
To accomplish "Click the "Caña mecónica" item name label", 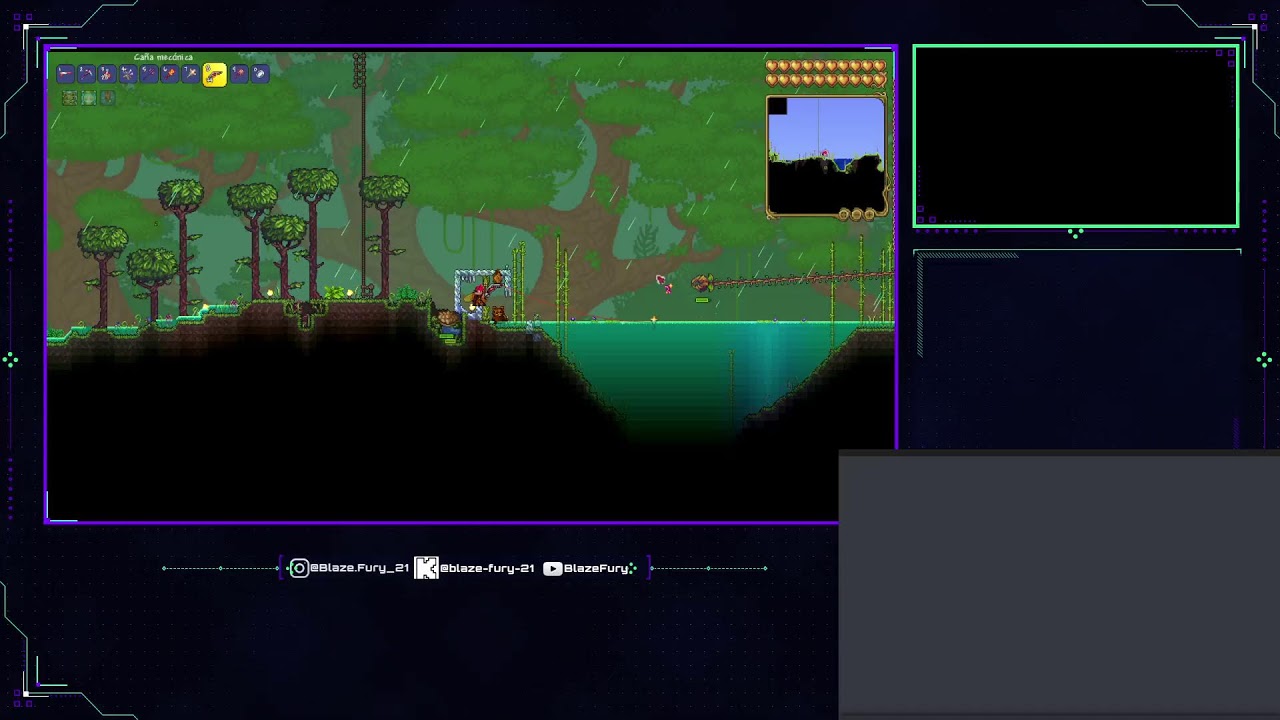I will coord(163,58).
